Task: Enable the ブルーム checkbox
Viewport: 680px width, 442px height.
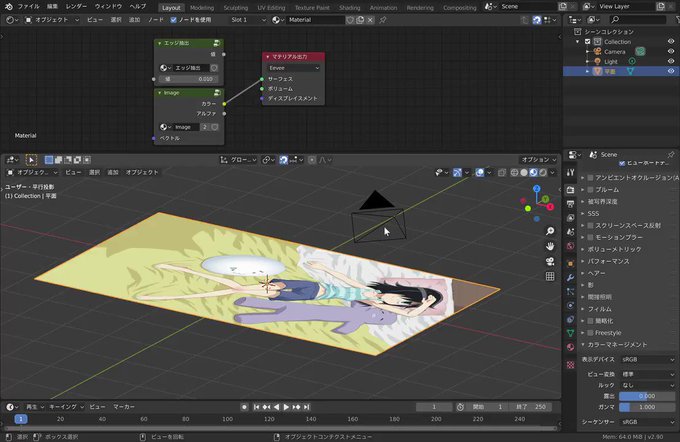Action: [x=590, y=190]
